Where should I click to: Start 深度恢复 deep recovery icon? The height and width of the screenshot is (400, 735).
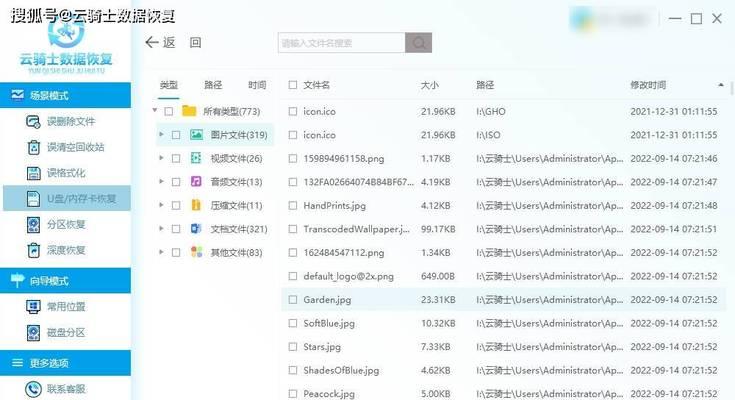[33, 250]
